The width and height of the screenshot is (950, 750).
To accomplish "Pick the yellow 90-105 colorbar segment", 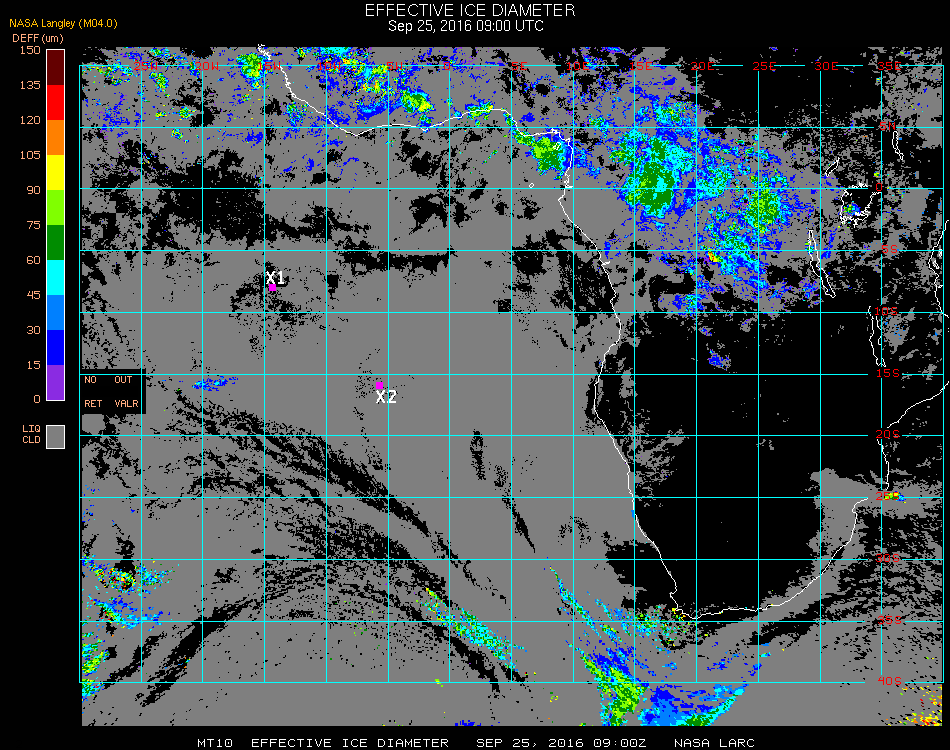I will coord(56,173).
